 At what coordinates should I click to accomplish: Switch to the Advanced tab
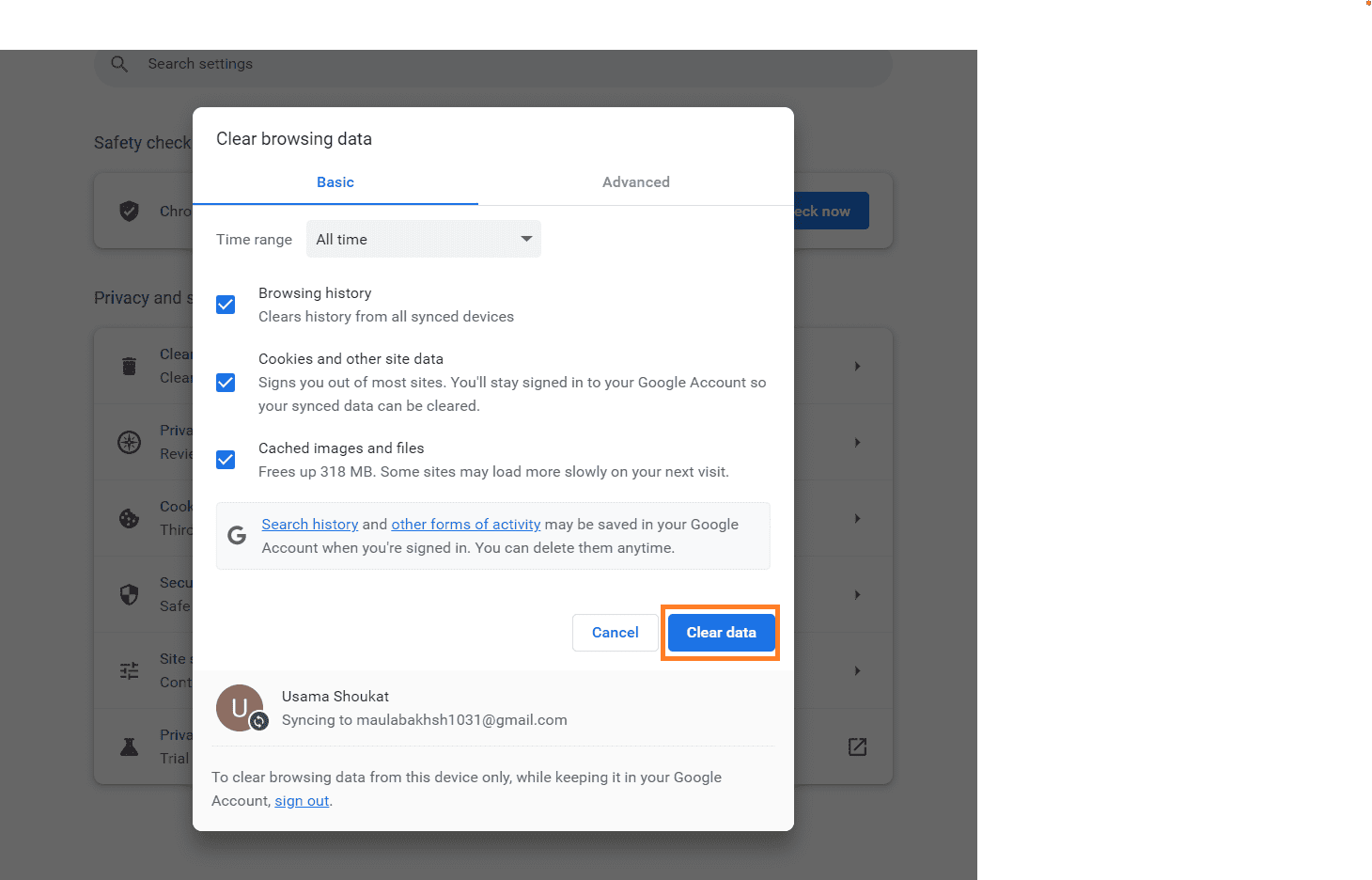(x=635, y=181)
